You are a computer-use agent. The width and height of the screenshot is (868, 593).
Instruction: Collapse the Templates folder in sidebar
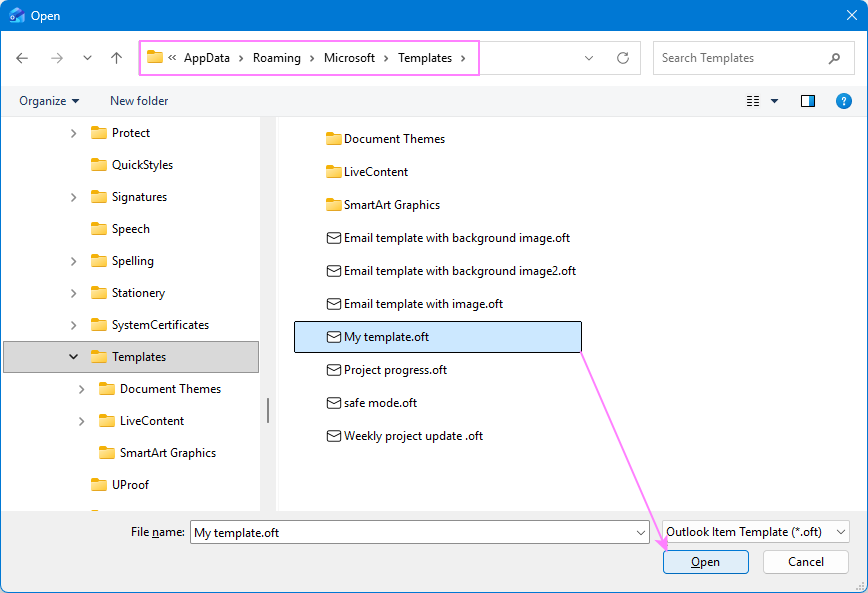tap(73, 357)
